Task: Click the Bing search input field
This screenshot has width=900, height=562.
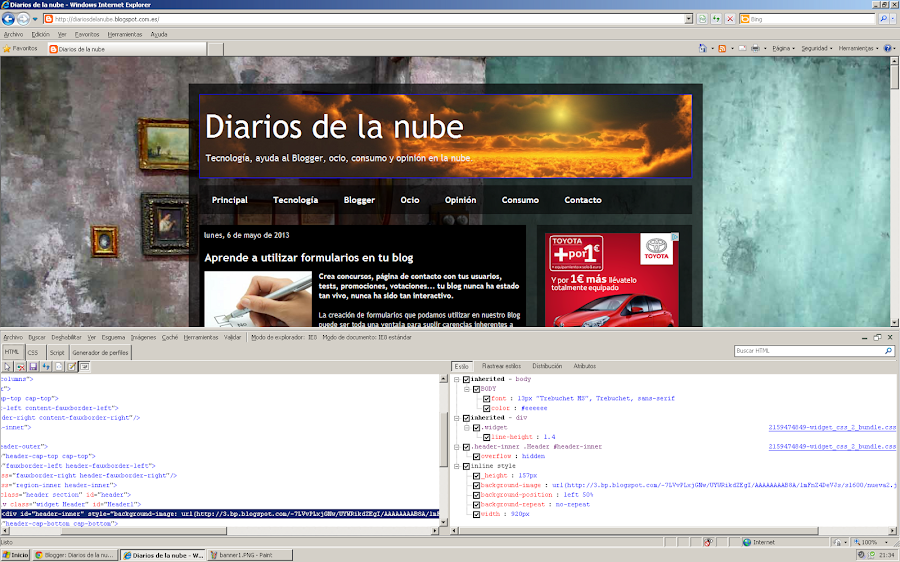Action: tap(810, 19)
